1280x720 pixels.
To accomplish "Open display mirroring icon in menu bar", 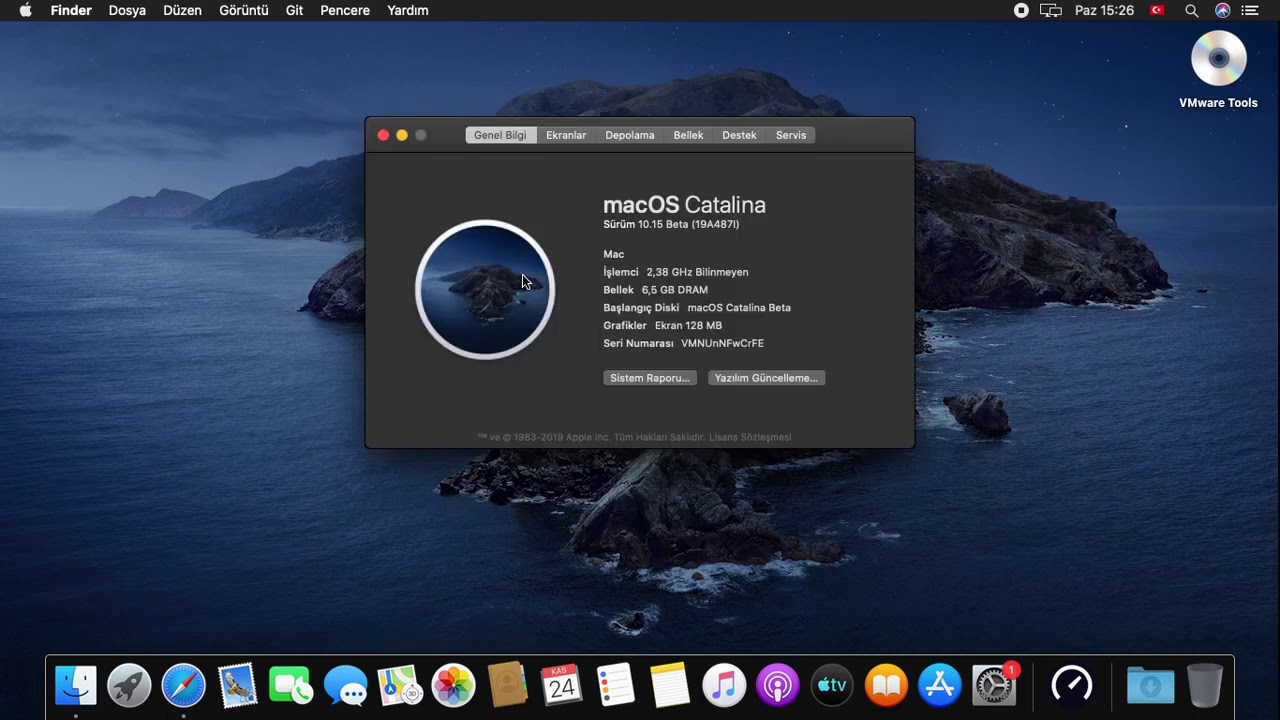I will coord(1050,10).
